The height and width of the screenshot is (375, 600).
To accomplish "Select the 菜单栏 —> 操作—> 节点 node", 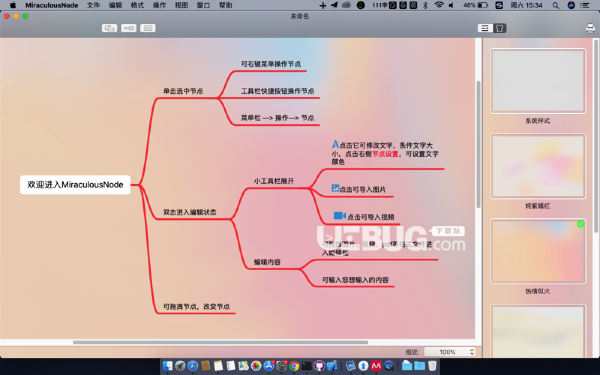I will tap(277, 118).
